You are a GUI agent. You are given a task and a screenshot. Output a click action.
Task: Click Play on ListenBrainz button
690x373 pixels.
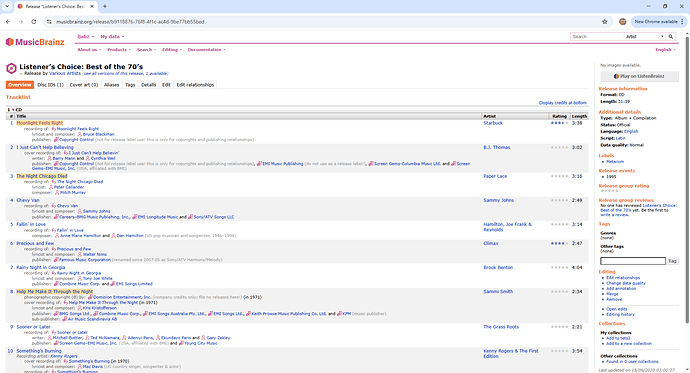pyautogui.click(x=639, y=76)
